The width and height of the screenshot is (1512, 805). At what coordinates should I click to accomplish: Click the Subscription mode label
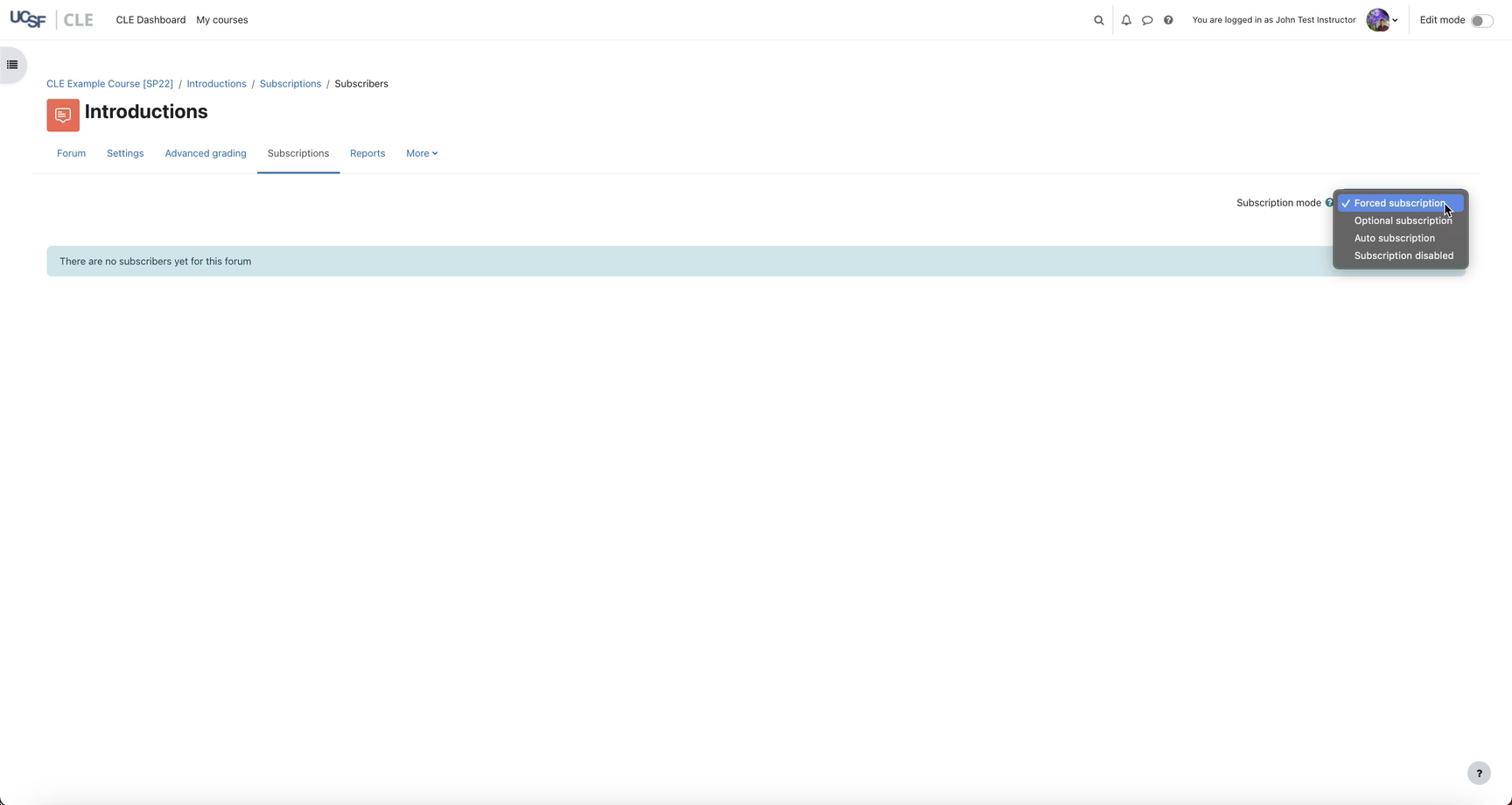[x=1278, y=203]
